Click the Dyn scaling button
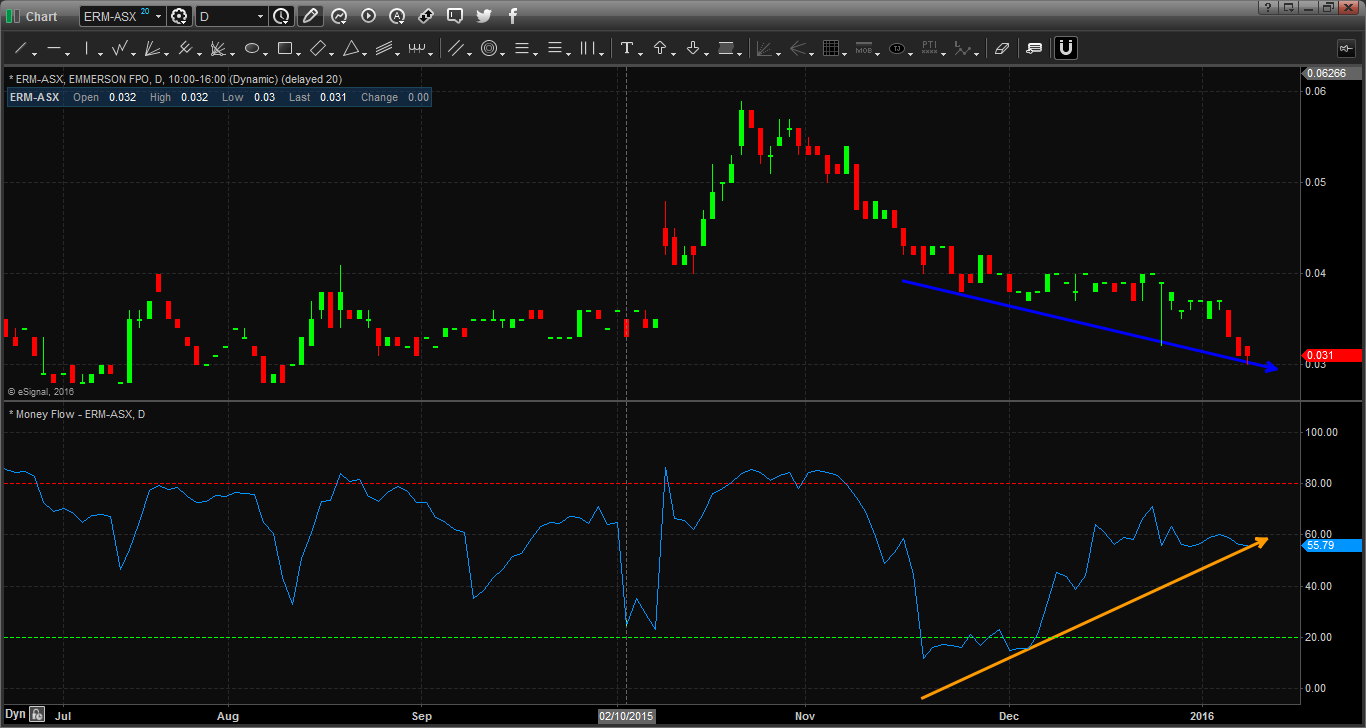Screen dimensions: 1366x728 coord(14,714)
